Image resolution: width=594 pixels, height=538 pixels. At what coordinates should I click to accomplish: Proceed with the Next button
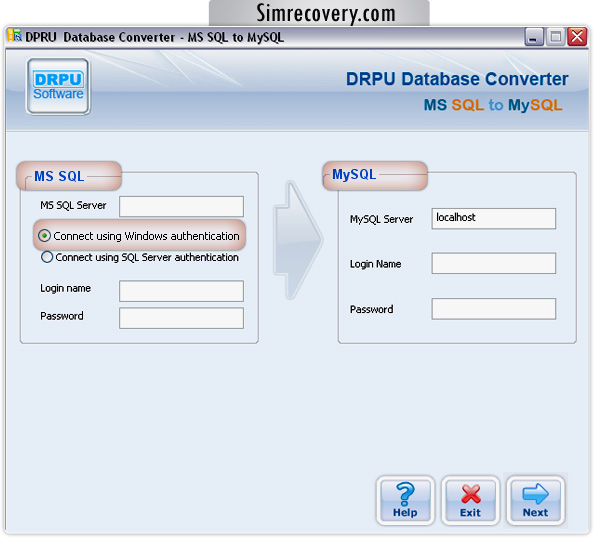(535, 500)
